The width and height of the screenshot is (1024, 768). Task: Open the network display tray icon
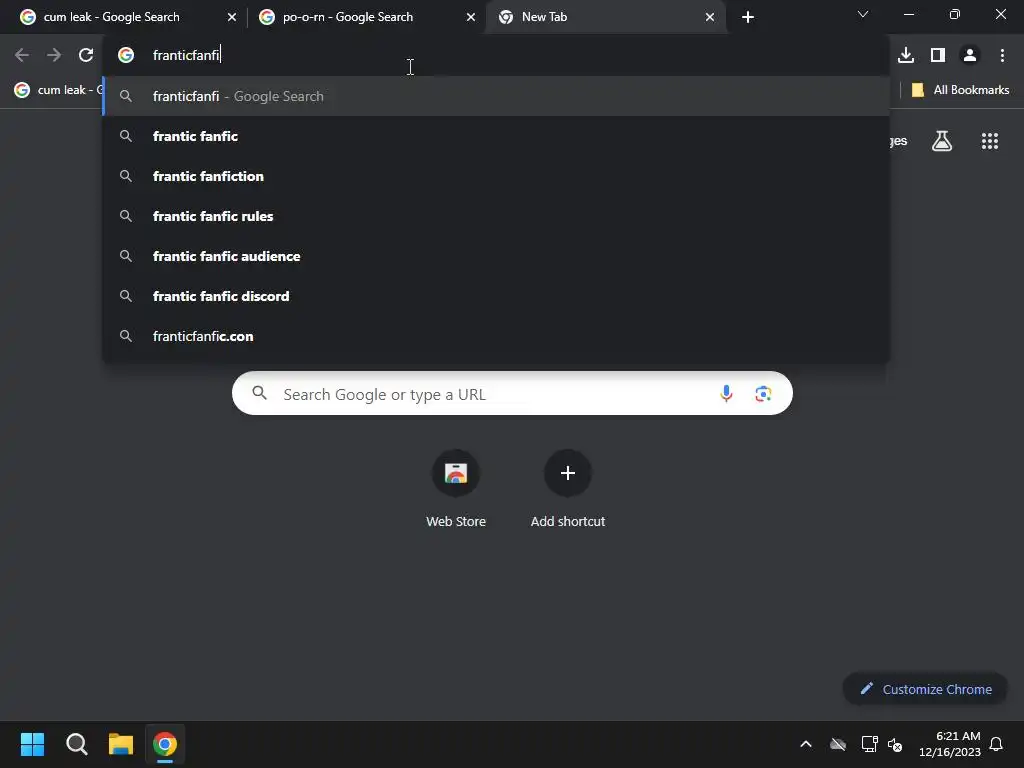869,744
